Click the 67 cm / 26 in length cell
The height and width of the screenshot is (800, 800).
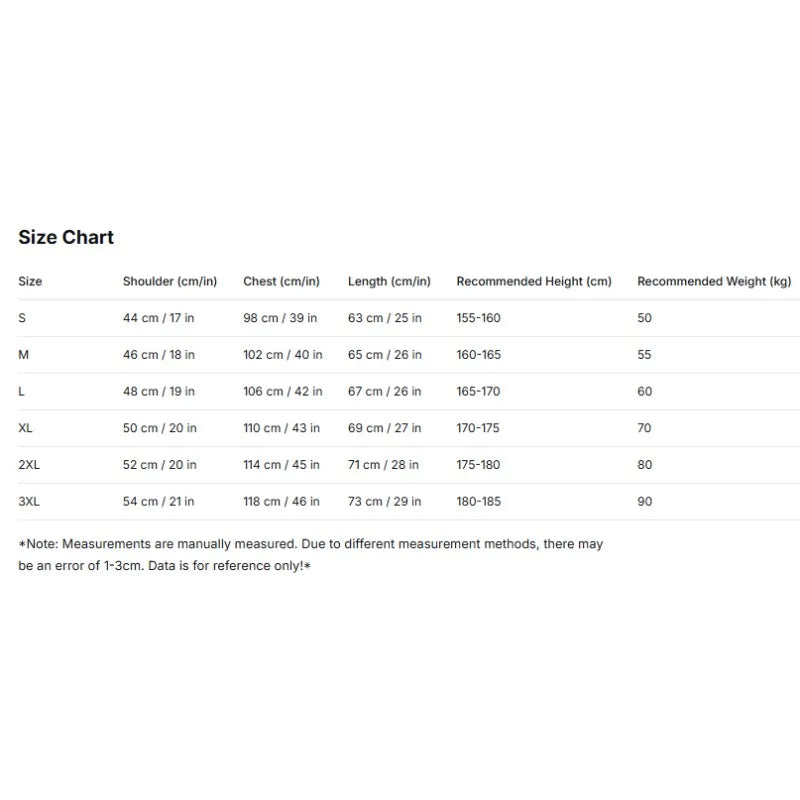click(x=385, y=391)
